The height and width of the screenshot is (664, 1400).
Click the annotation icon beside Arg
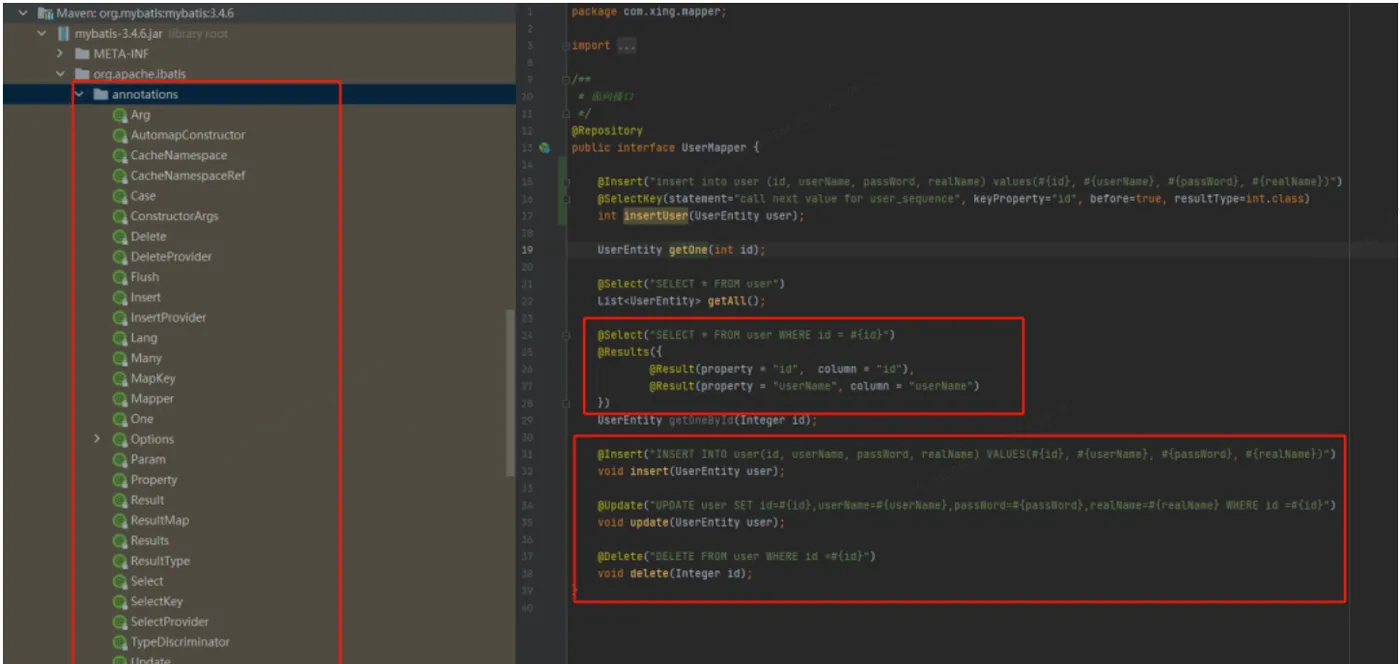120,115
